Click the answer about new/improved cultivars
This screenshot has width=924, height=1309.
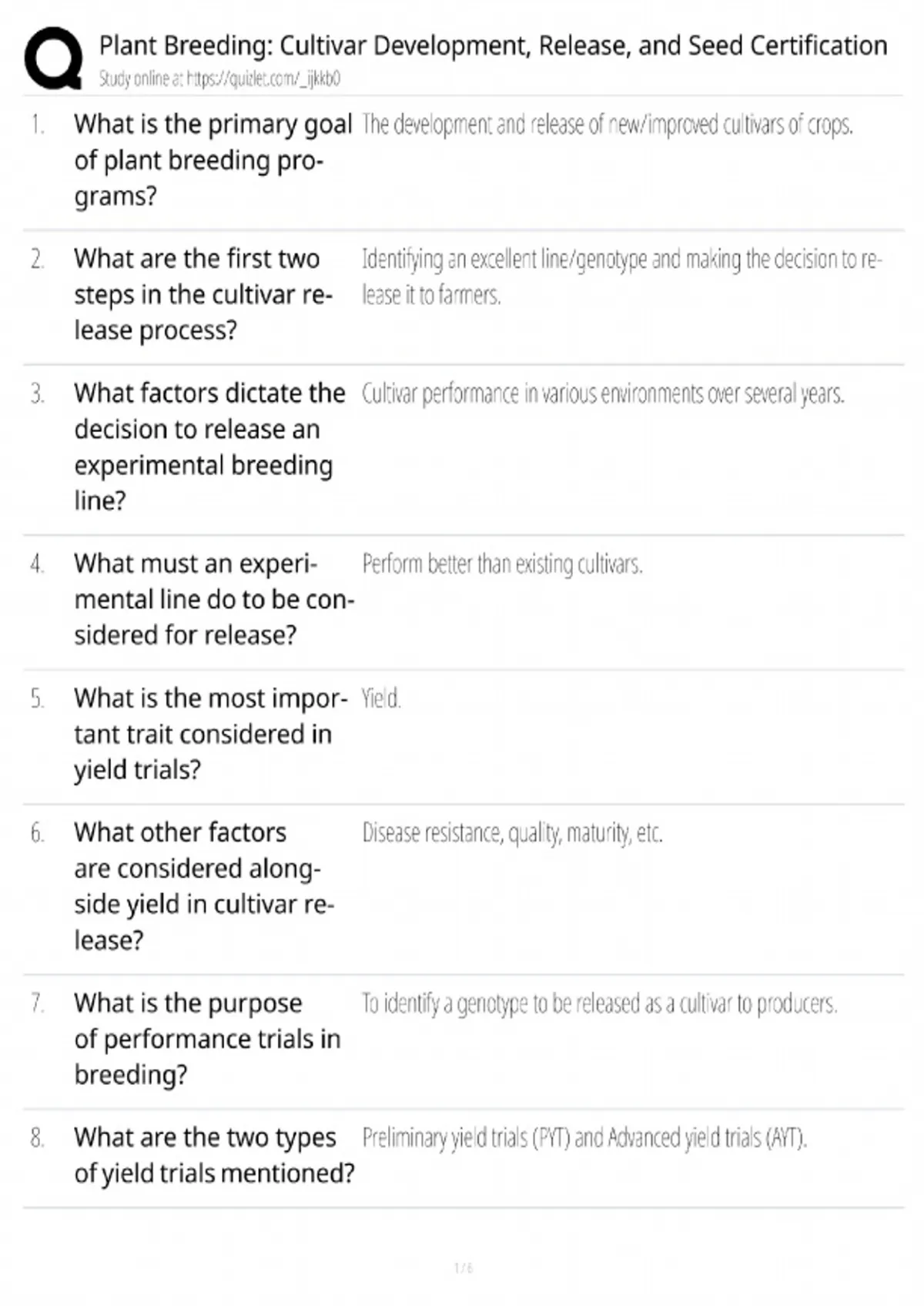607,125
